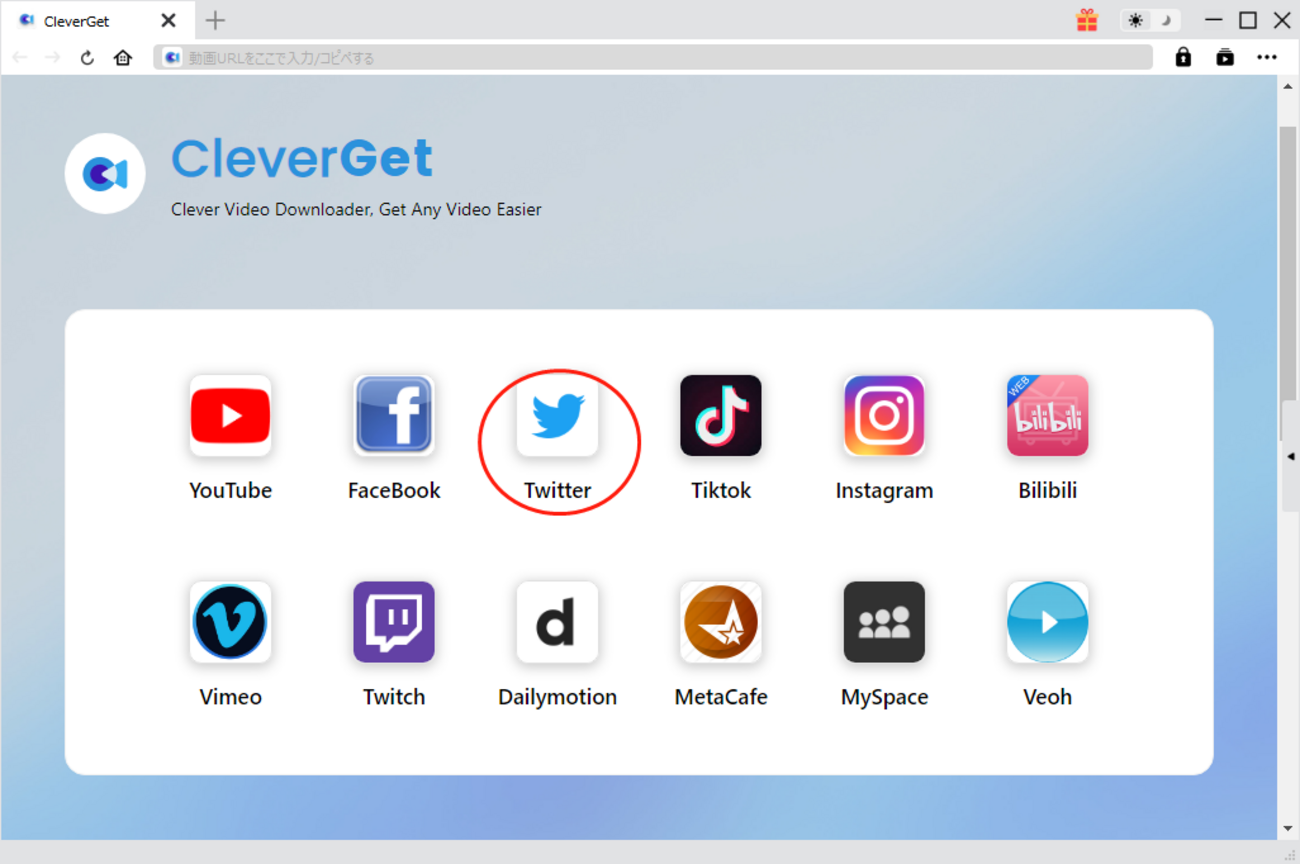The width and height of the screenshot is (1300, 864).
Task: Open the YouTube site icon
Action: tap(230, 415)
